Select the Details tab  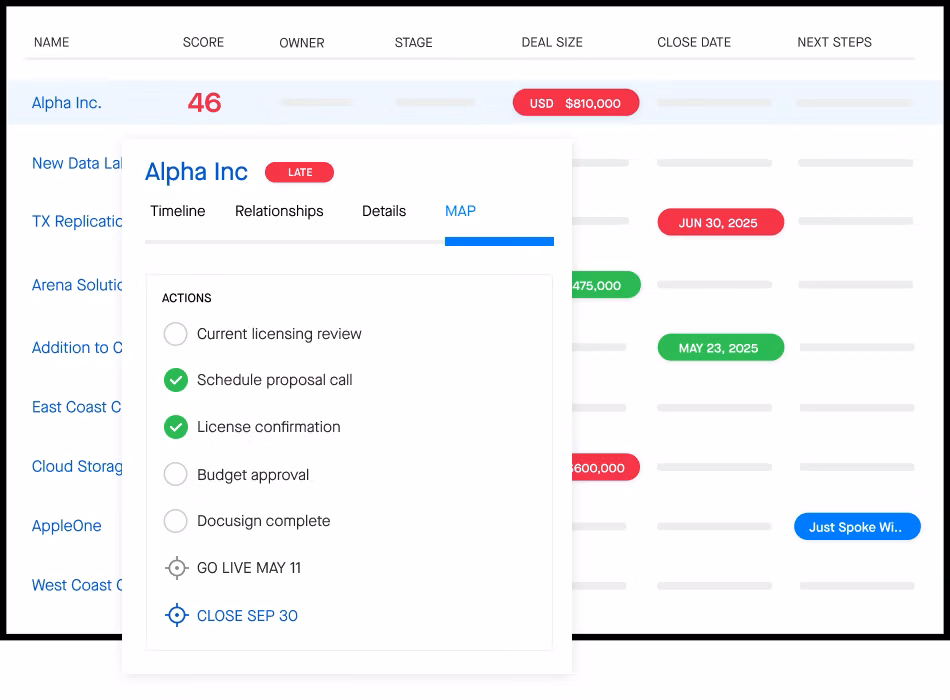tap(384, 211)
